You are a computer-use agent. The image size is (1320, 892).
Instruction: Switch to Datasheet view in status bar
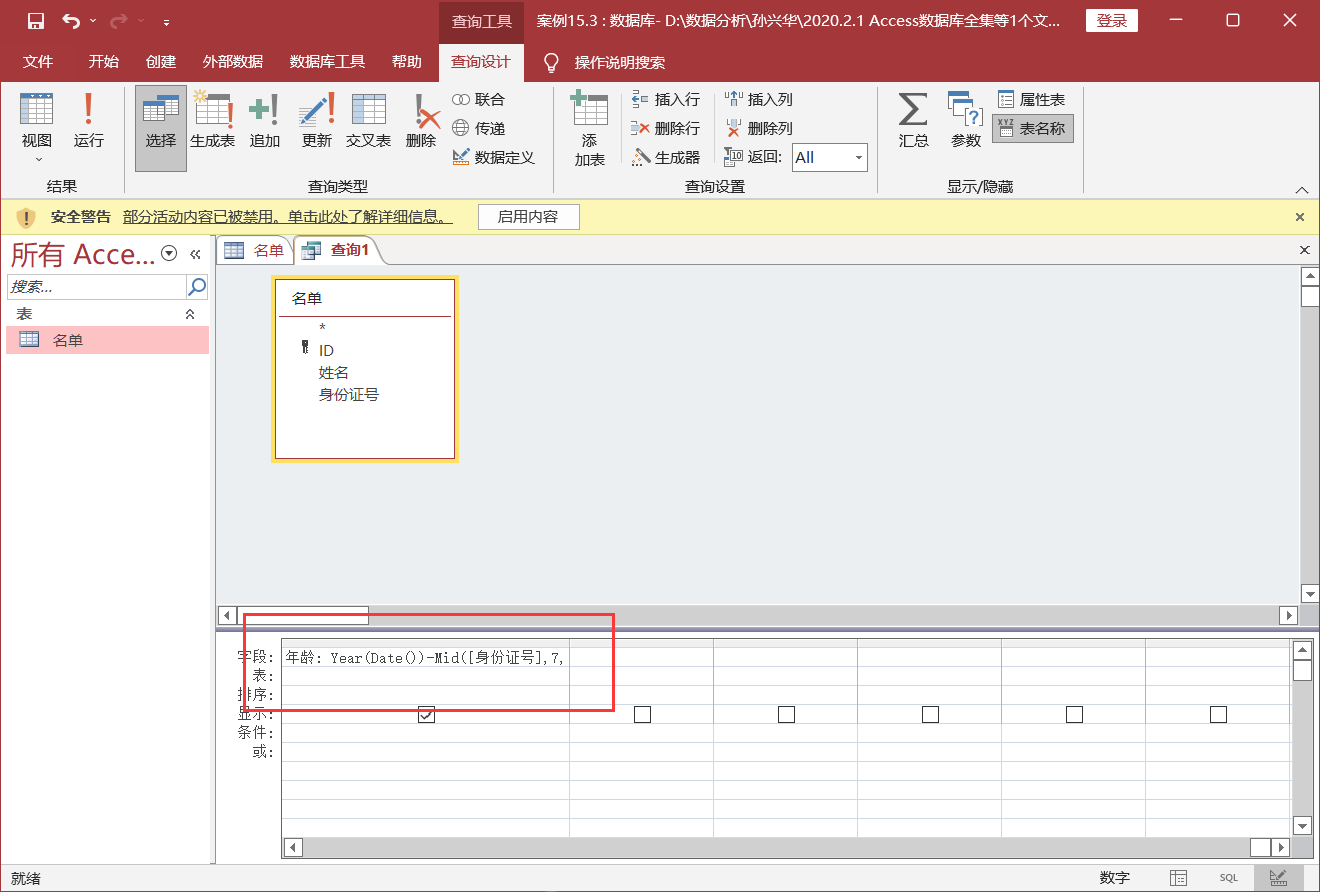pos(1179,878)
